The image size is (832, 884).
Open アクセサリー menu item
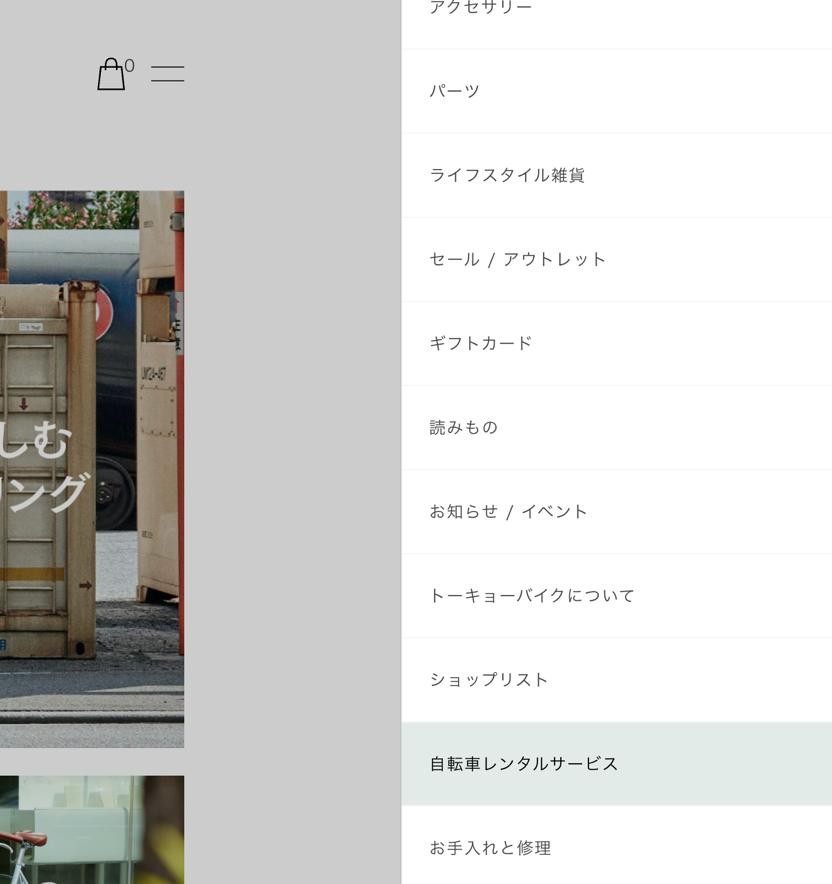[480, 8]
